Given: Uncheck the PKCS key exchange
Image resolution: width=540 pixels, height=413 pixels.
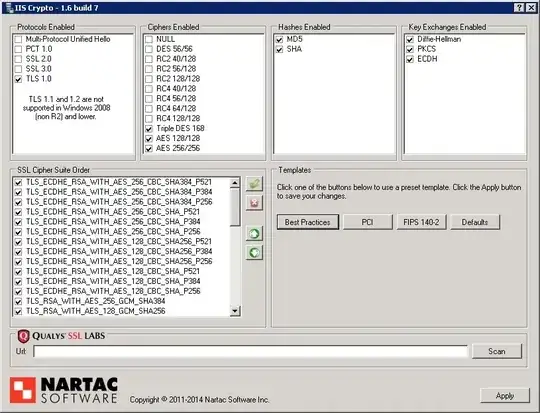Looking at the screenshot, I should coord(410,49).
